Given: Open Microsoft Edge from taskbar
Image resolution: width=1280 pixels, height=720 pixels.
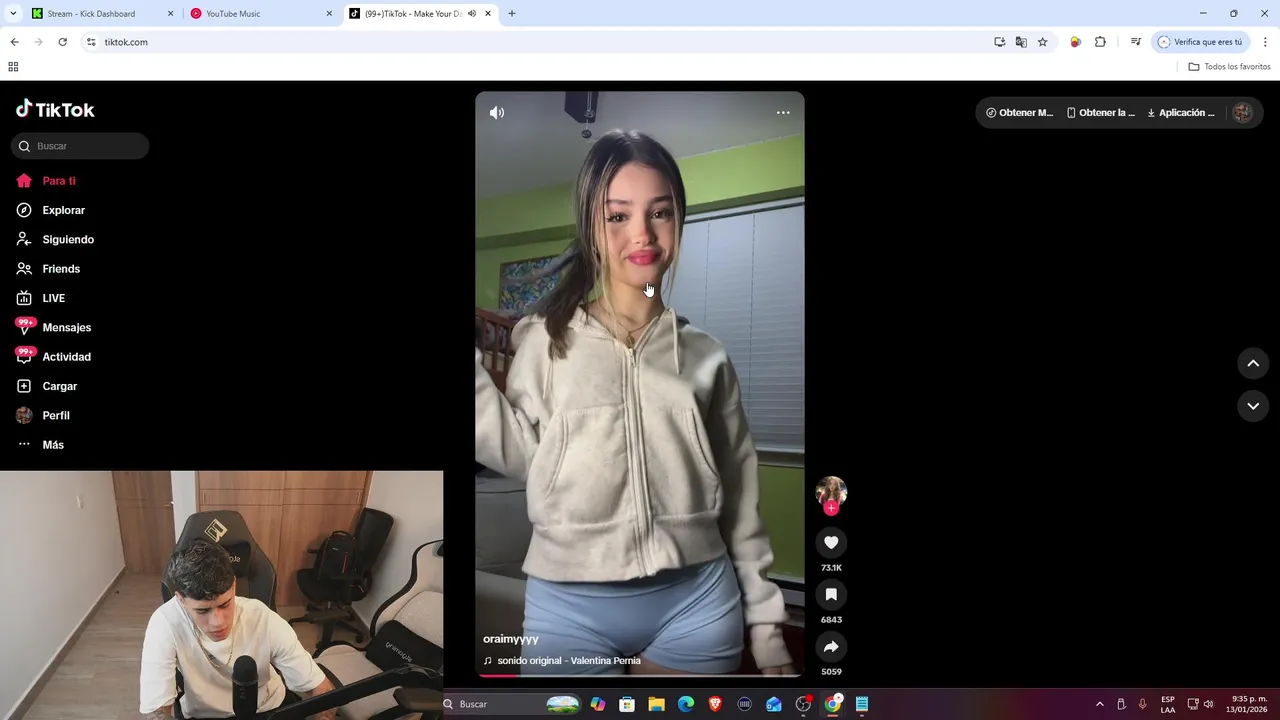Looking at the screenshot, I should 686,704.
